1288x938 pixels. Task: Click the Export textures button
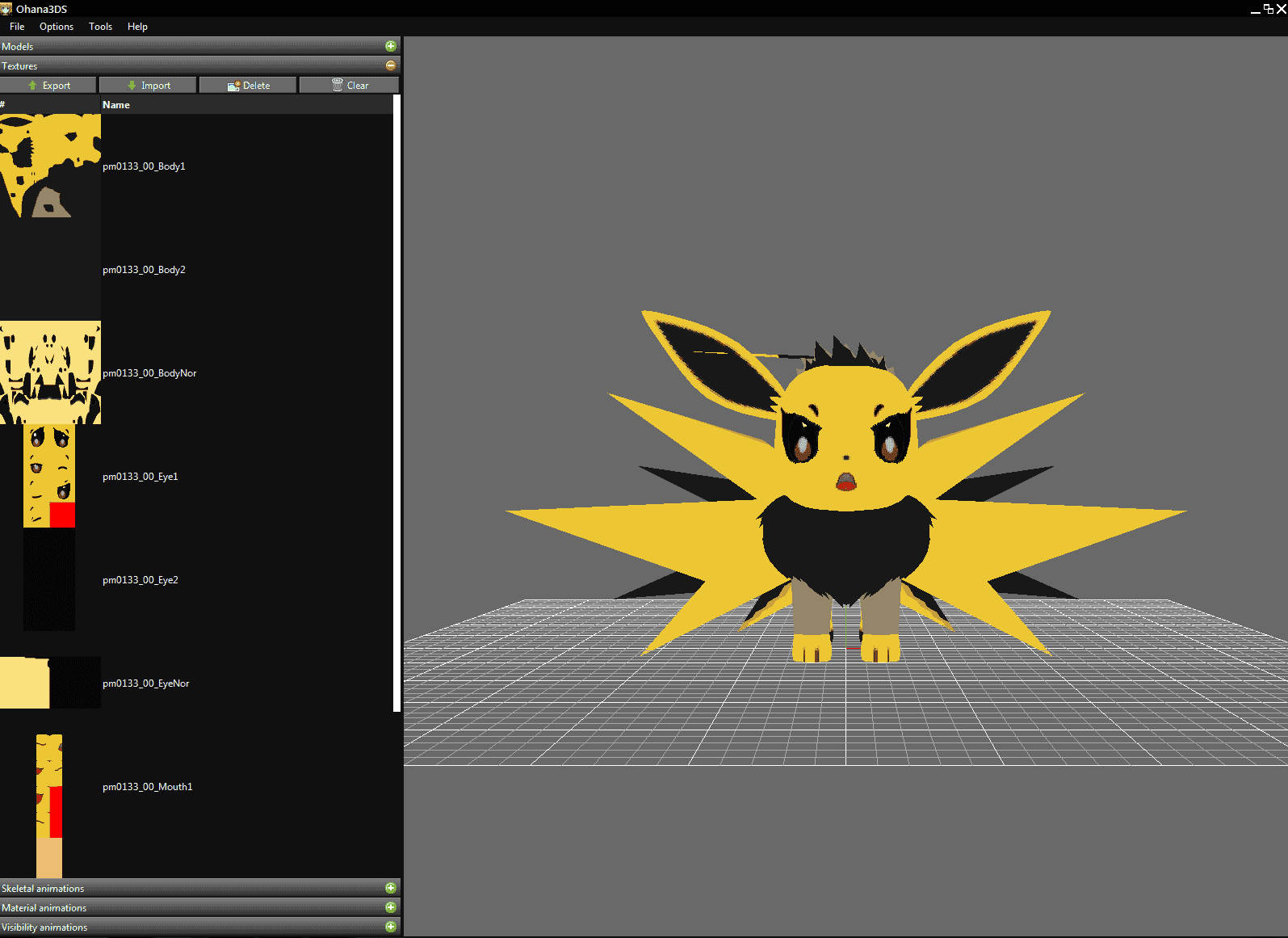click(x=48, y=85)
